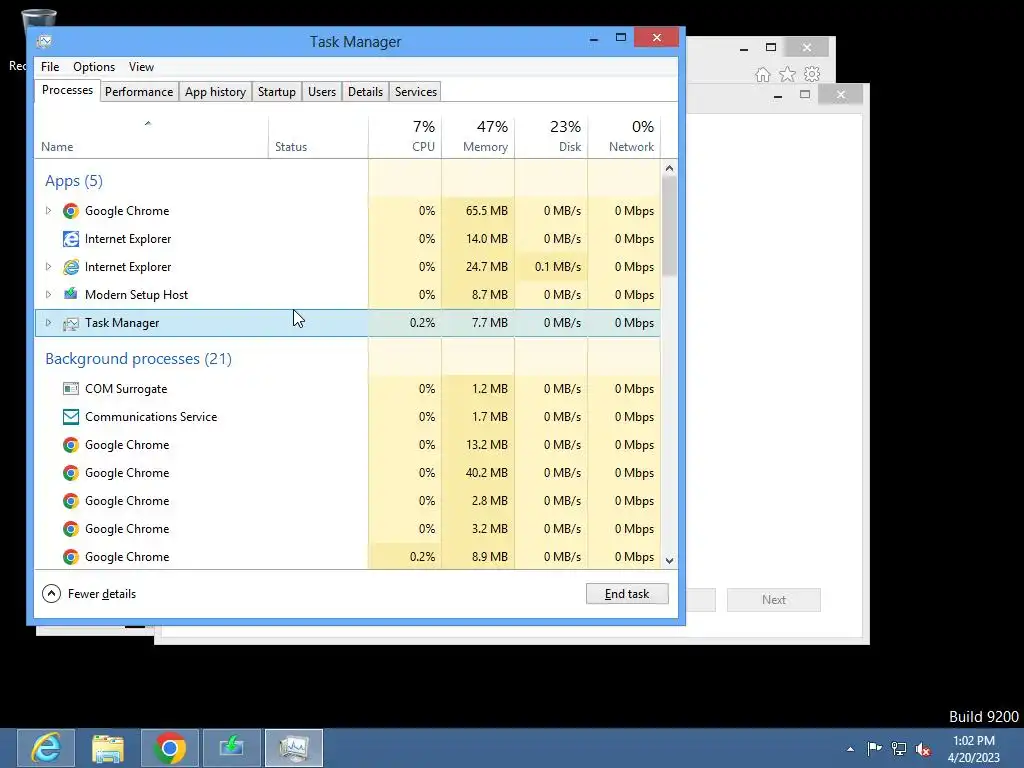Expand the Task Manager process group
The height and width of the screenshot is (768, 1024).
click(x=48, y=323)
